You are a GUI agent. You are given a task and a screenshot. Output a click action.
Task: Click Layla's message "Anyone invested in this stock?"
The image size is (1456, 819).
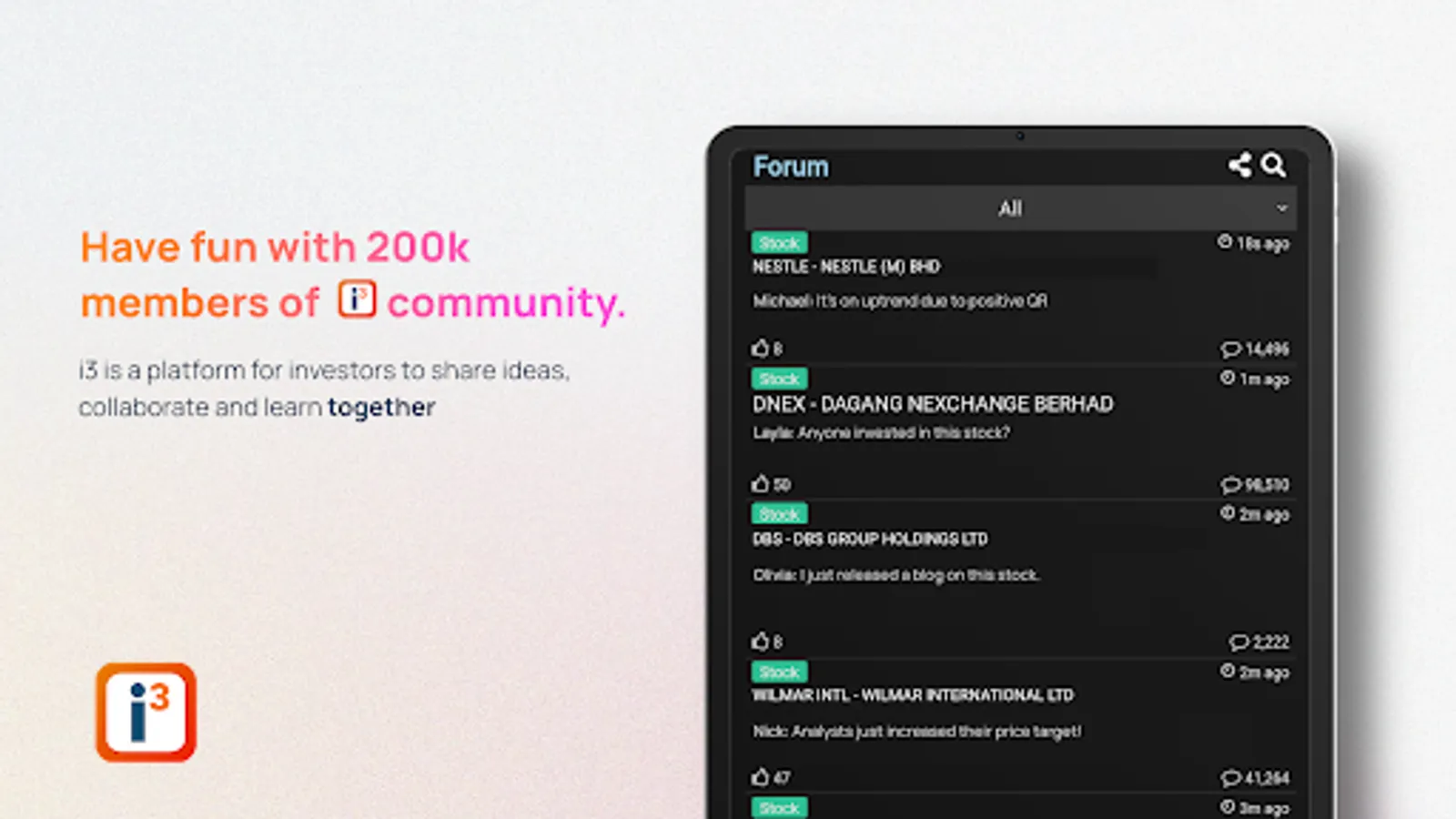881,433
